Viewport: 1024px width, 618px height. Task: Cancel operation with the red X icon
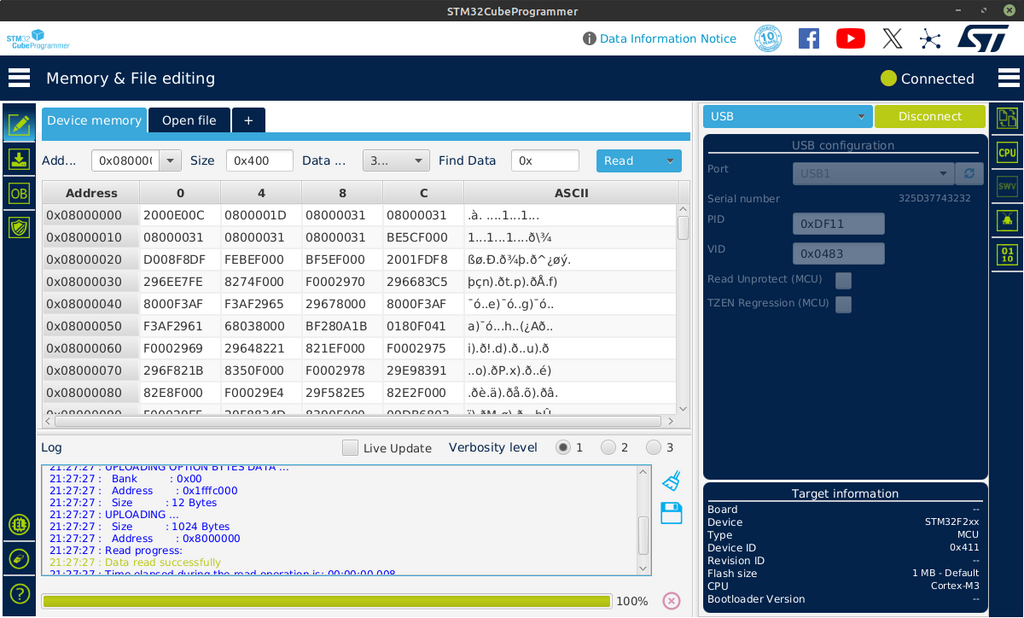click(671, 600)
